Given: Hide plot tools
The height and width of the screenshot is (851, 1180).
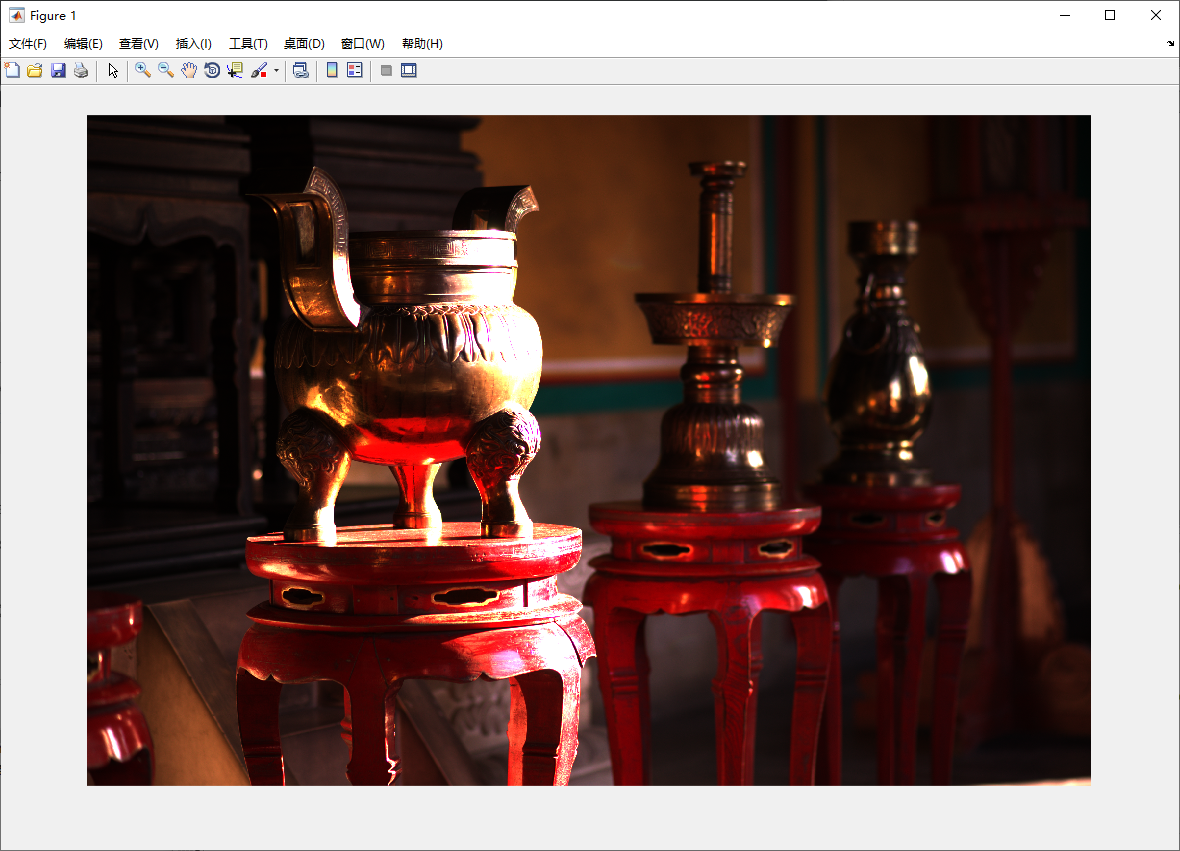Looking at the screenshot, I should (x=386, y=71).
